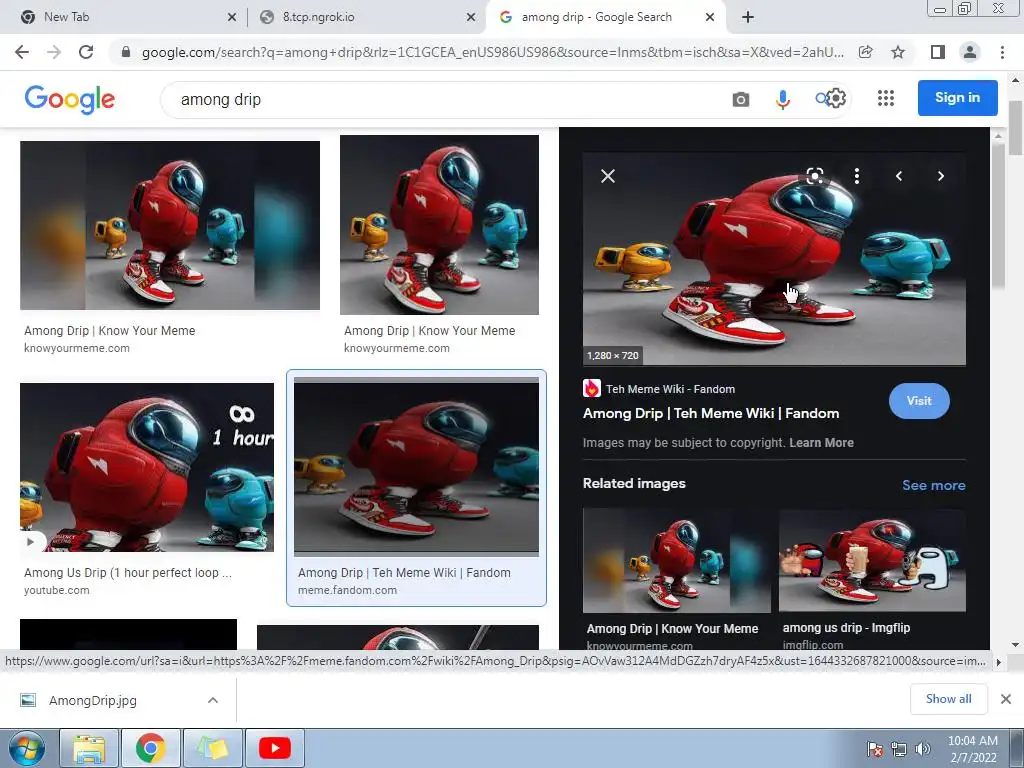Click Teh Meme Wiki - Fandom source
The image size is (1024, 768).
[670, 389]
